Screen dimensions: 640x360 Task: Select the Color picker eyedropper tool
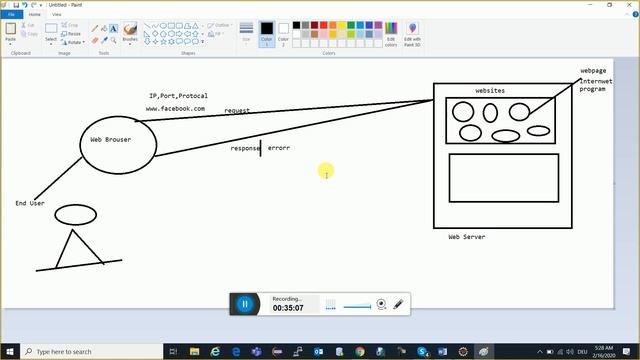click(104, 40)
